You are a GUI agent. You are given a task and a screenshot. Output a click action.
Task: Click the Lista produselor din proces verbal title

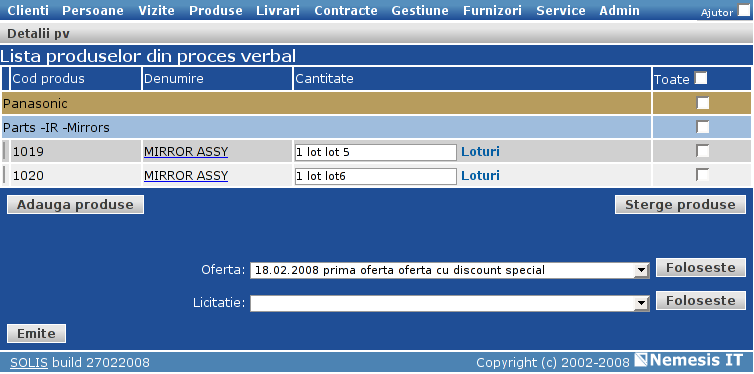(x=148, y=57)
